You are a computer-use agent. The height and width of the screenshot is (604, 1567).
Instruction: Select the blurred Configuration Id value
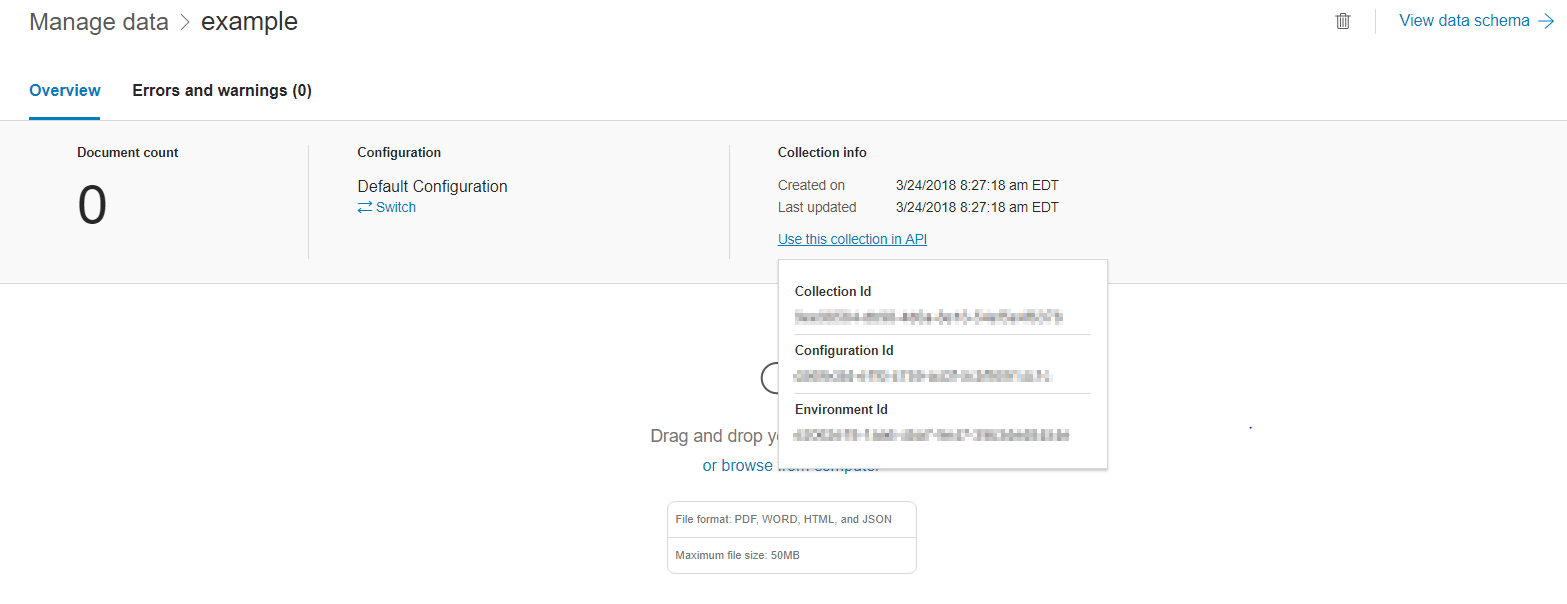click(x=924, y=376)
